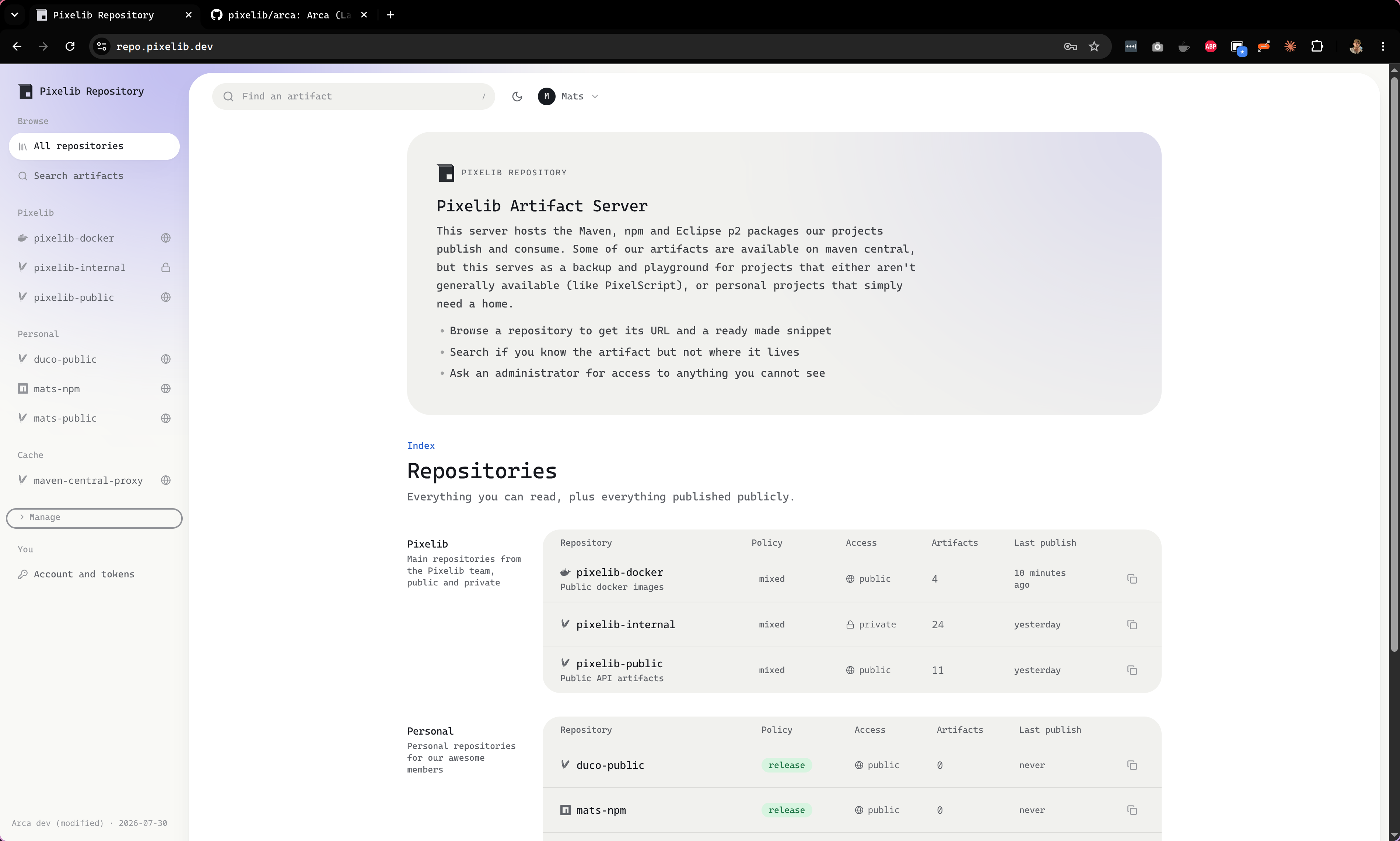Open pixelib-internal repository from table
This screenshot has height=841, width=1400.
point(626,624)
